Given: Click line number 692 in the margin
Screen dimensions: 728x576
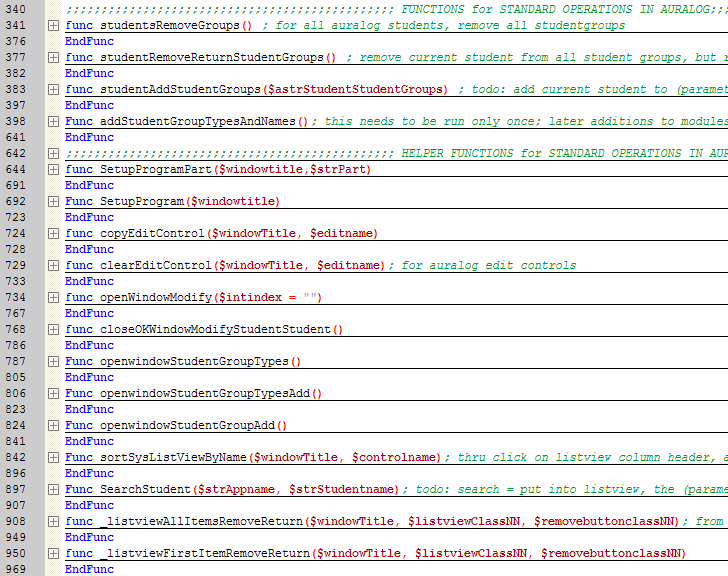Looking at the screenshot, I should 15,201.
